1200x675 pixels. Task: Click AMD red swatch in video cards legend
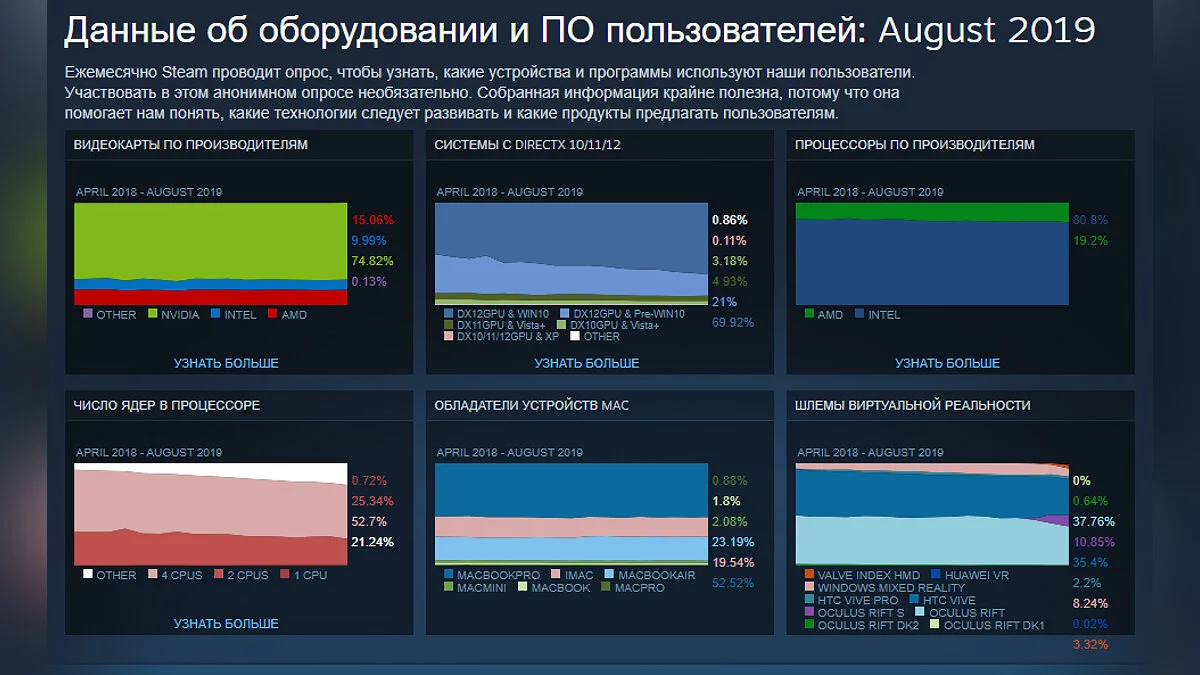coord(272,314)
